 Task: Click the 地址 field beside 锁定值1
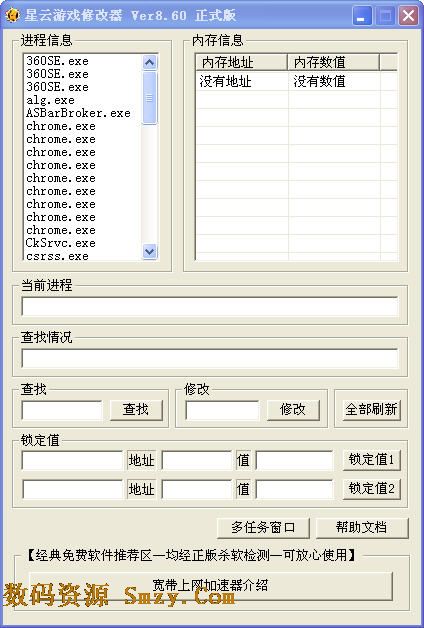[197, 460]
